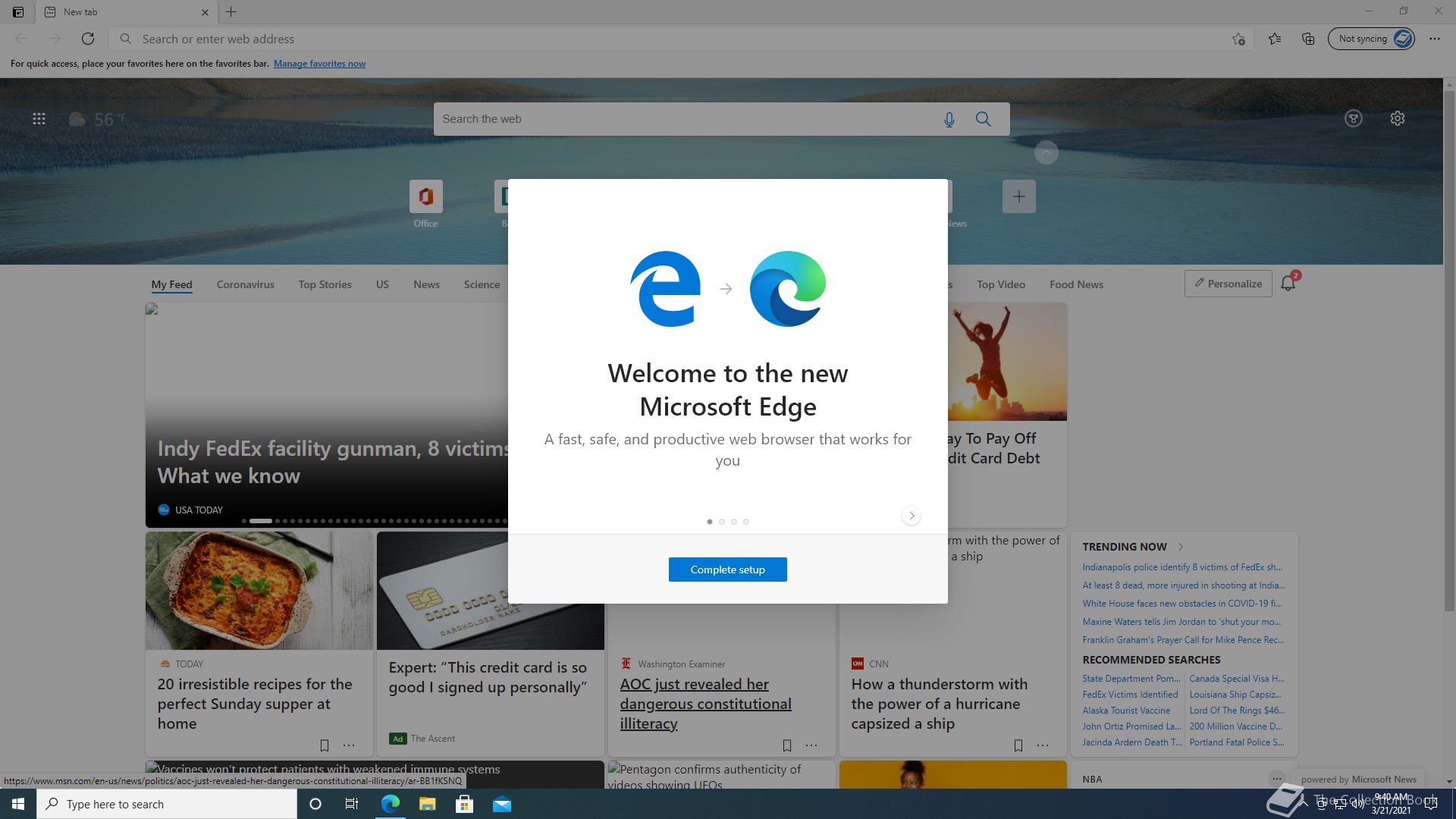Open the credit card ad article
The width and height of the screenshot is (1456, 819).
click(x=488, y=677)
